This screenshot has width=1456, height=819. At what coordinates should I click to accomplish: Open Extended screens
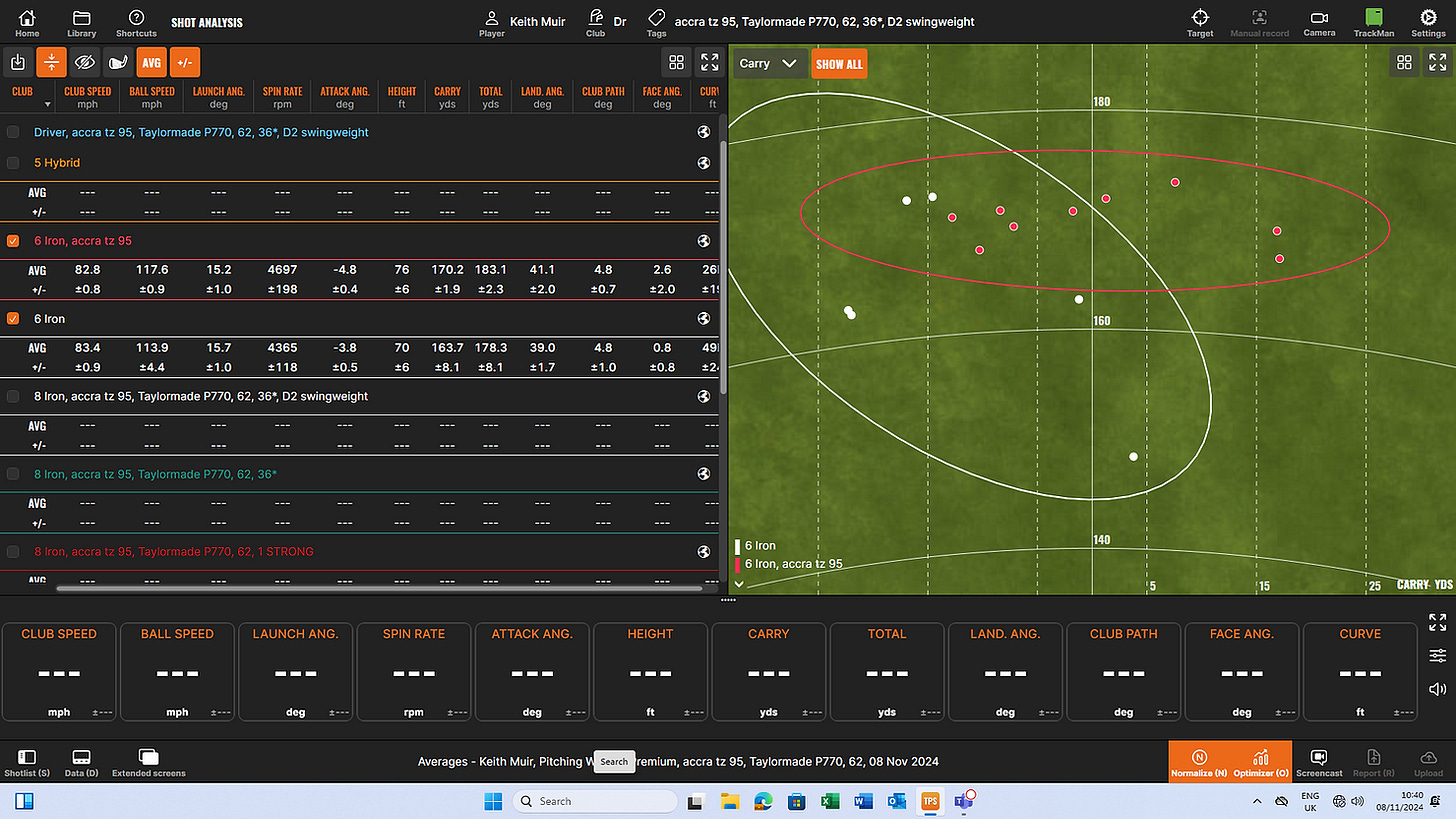click(148, 763)
